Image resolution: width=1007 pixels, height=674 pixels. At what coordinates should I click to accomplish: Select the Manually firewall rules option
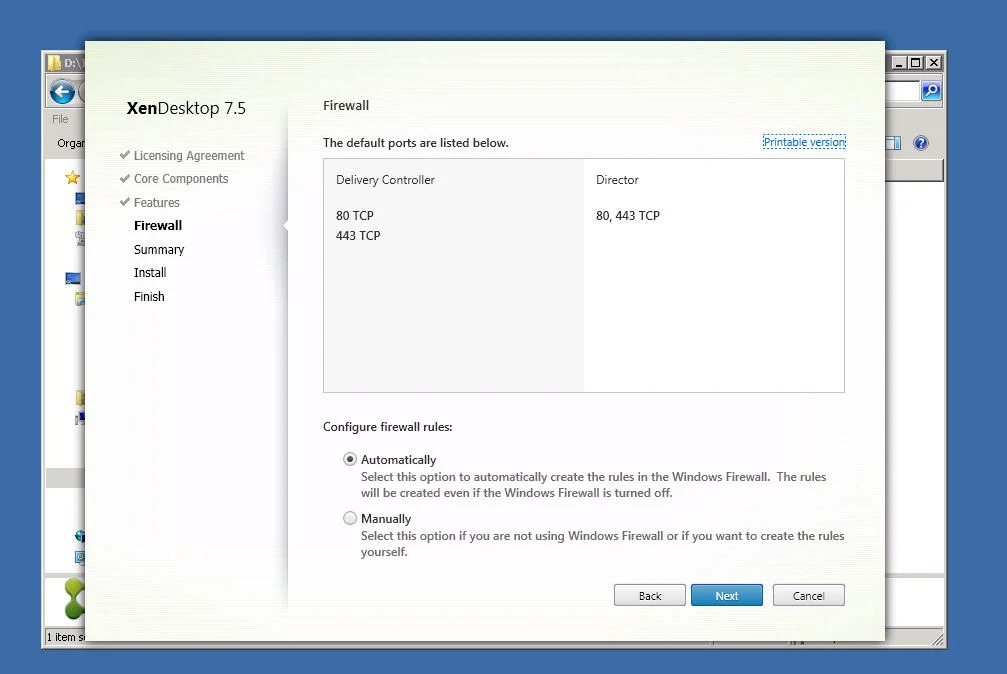click(349, 518)
